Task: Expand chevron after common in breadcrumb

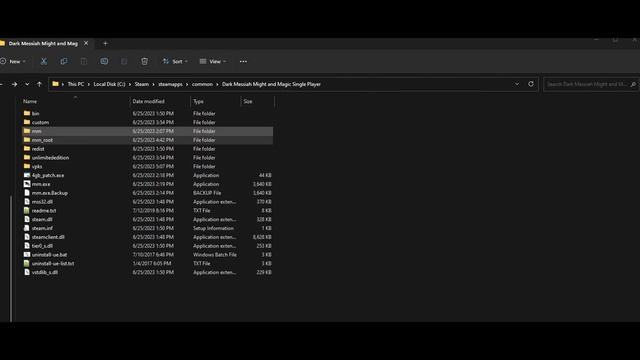Action: click(217, 84)
